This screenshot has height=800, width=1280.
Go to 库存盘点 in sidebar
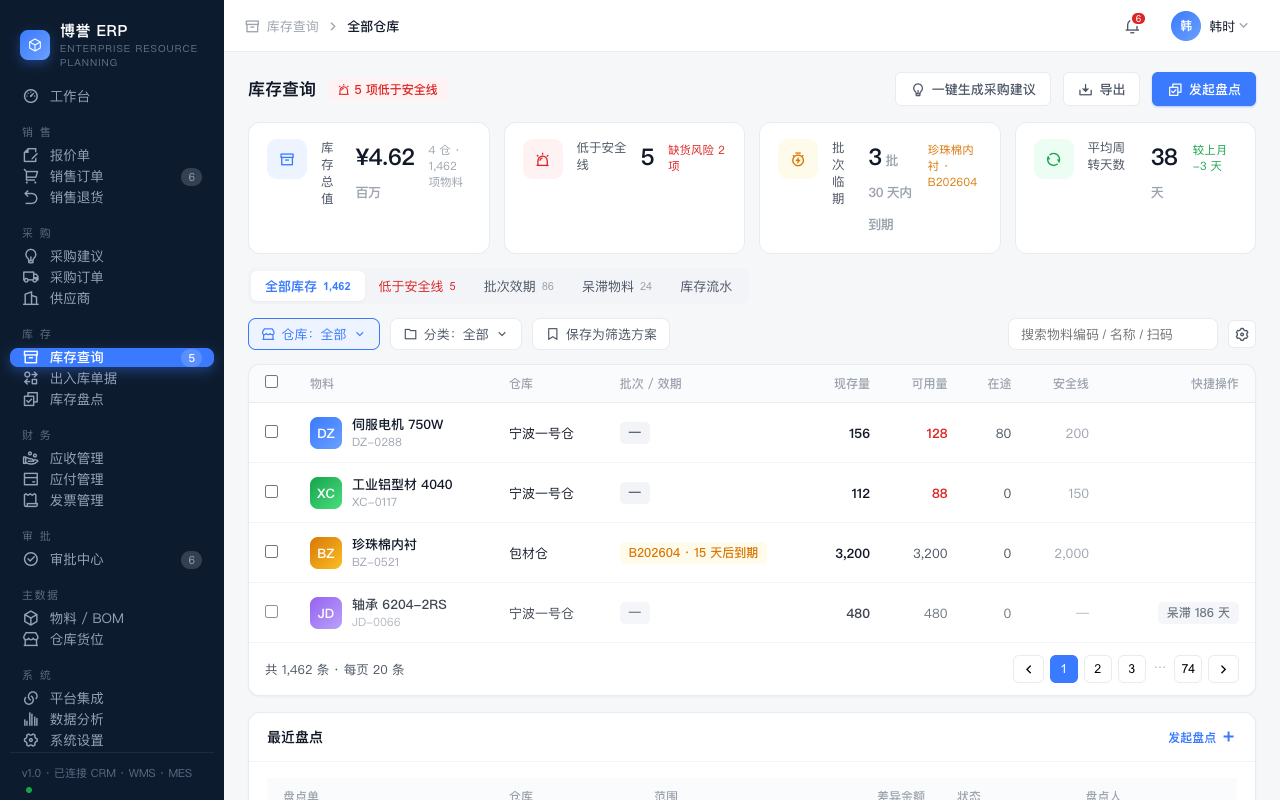112,399
